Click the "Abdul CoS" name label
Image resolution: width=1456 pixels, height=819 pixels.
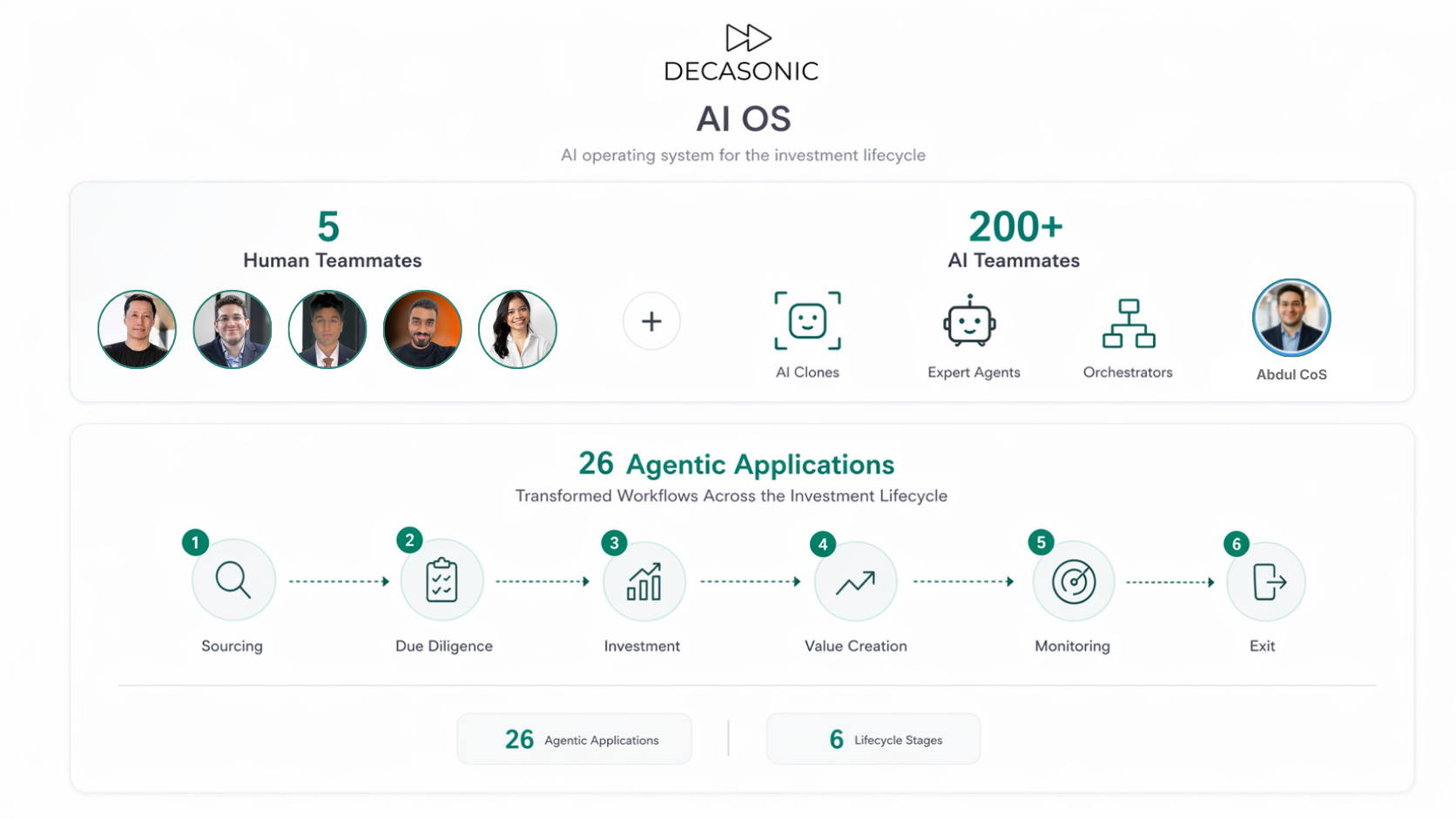(1291, 374)
